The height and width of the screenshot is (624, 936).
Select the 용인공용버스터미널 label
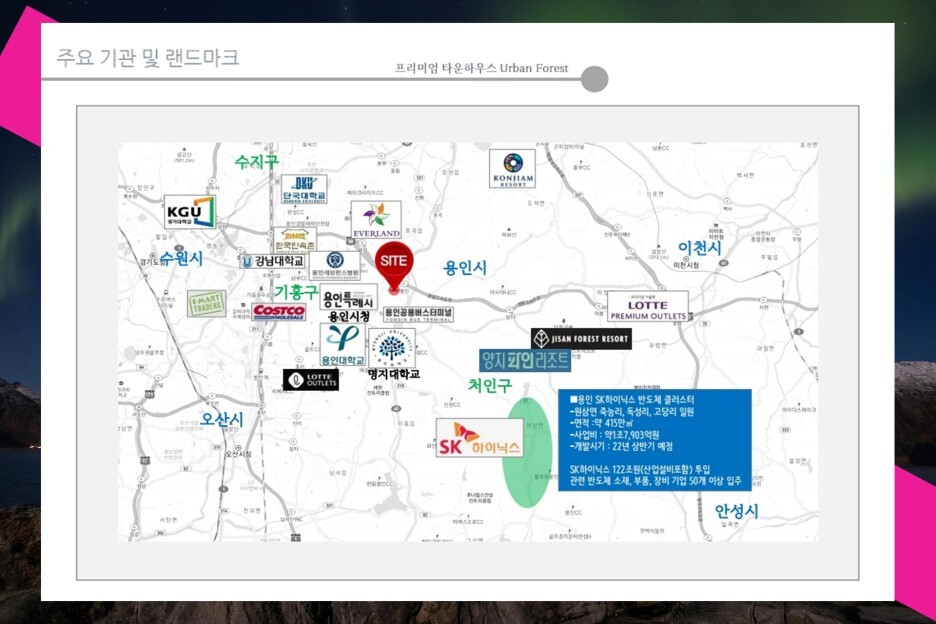418,314
